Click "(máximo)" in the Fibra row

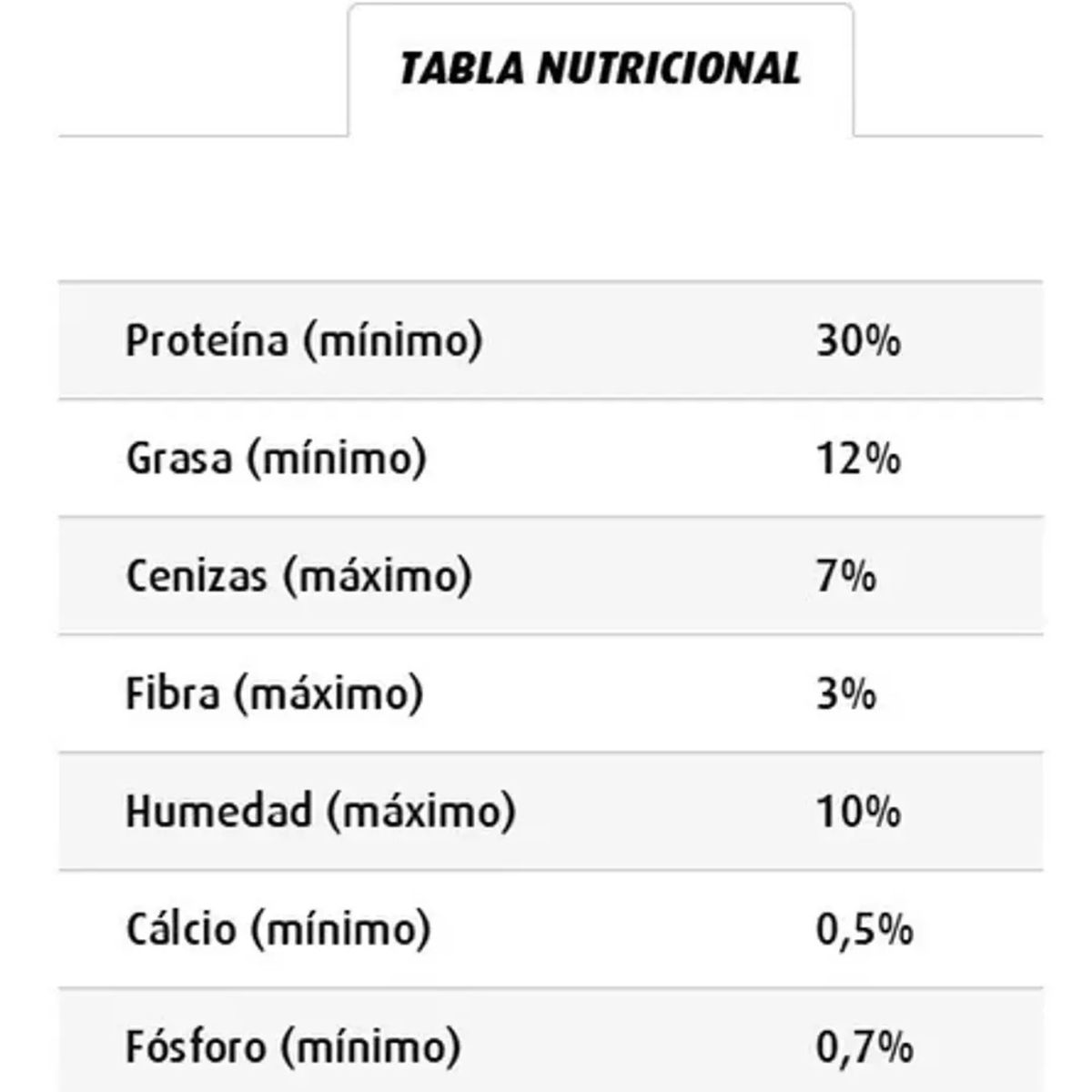[x=329, y=693]
